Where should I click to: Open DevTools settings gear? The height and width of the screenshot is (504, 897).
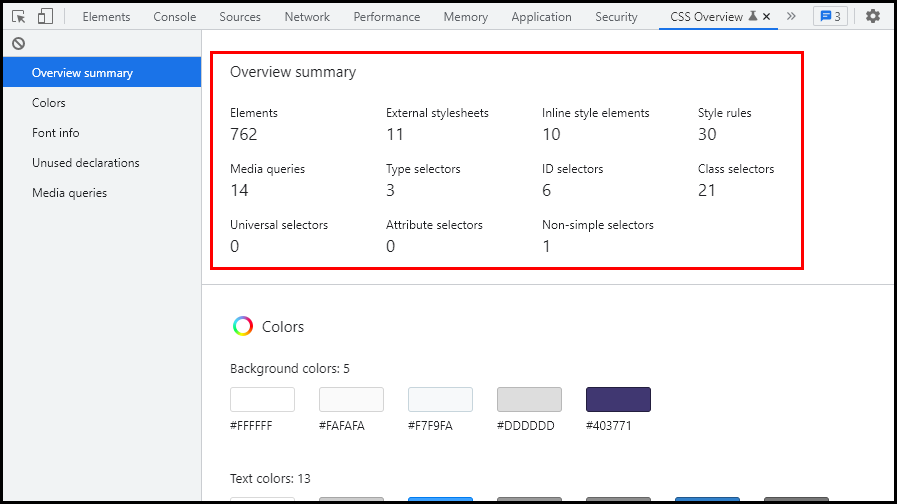872,17
